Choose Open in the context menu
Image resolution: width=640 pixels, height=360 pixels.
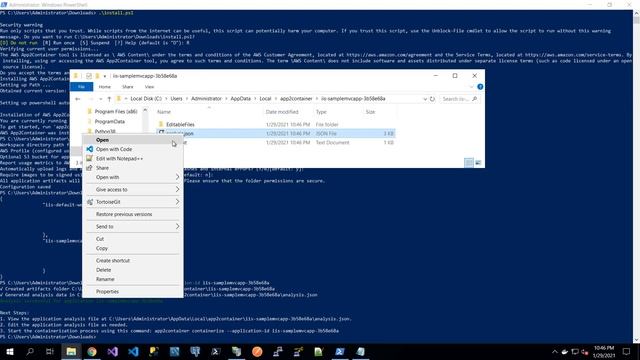tap(133, 140)
